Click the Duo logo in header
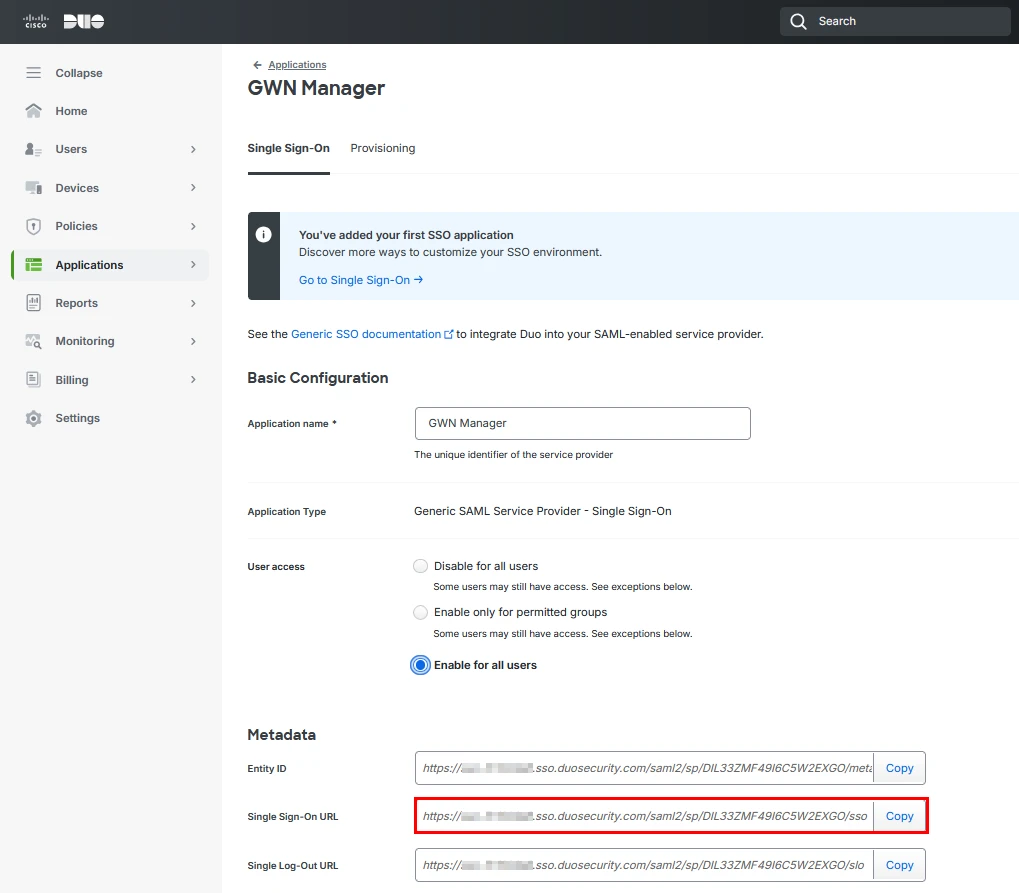The image size is (1019, 893). 84,21
